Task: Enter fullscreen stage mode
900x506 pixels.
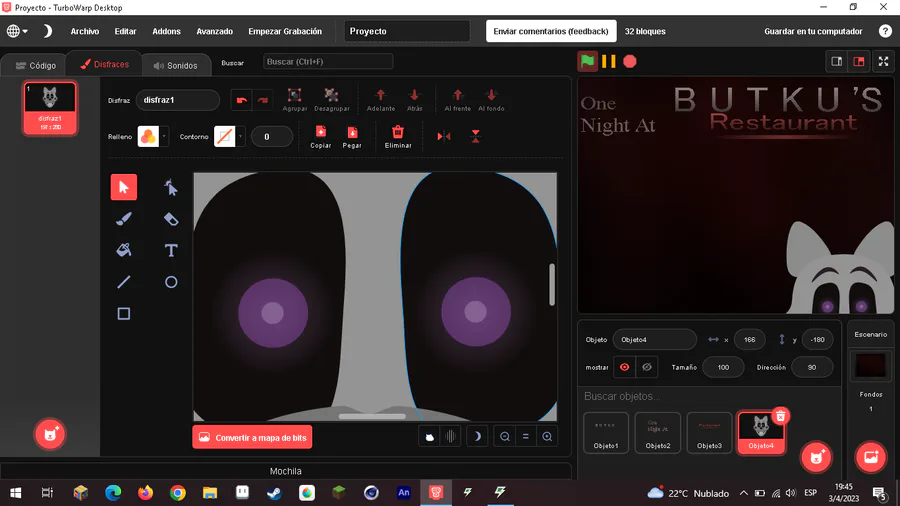Action: [x=883, y=61]
